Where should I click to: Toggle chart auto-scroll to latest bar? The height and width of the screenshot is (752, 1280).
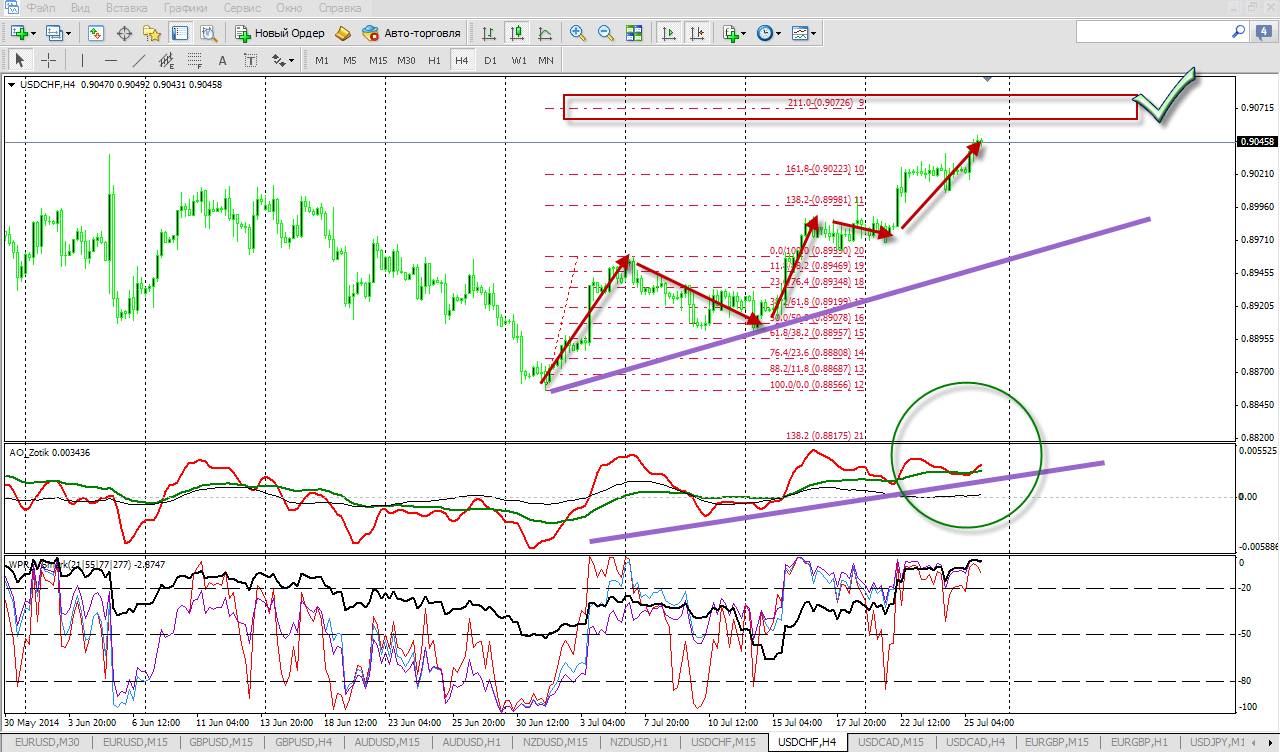tap(668, 33)
